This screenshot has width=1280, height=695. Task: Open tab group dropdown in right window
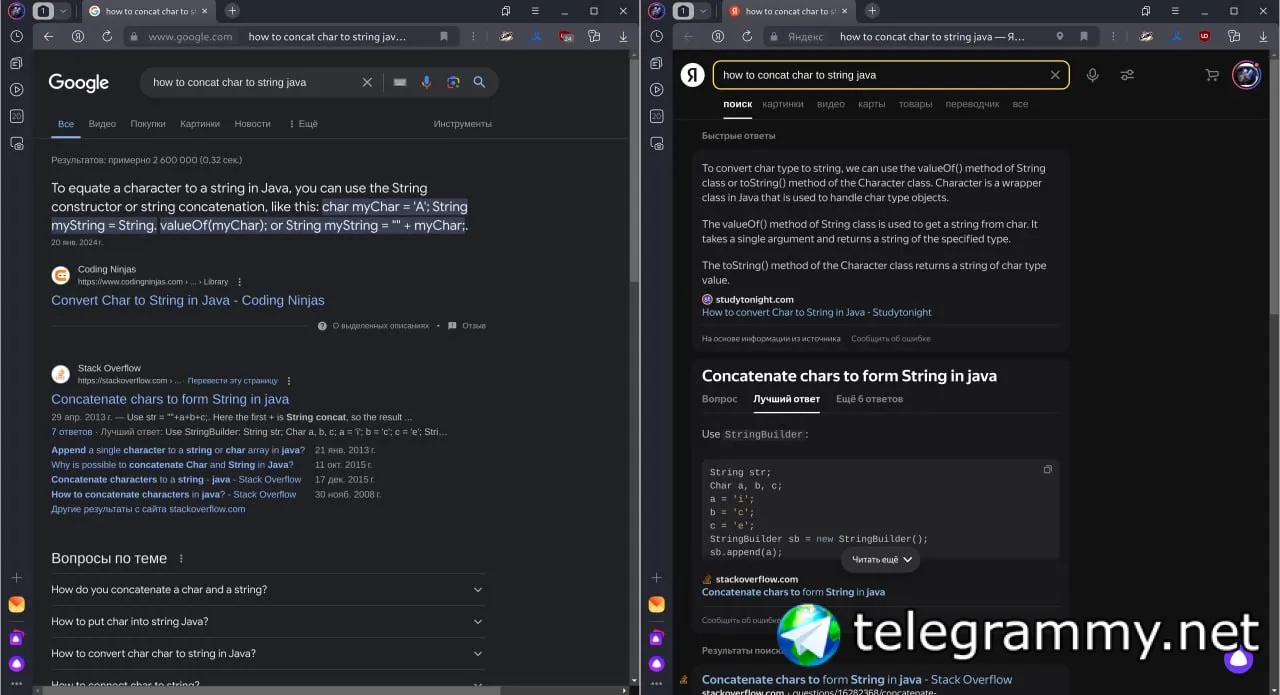(703, 11)
